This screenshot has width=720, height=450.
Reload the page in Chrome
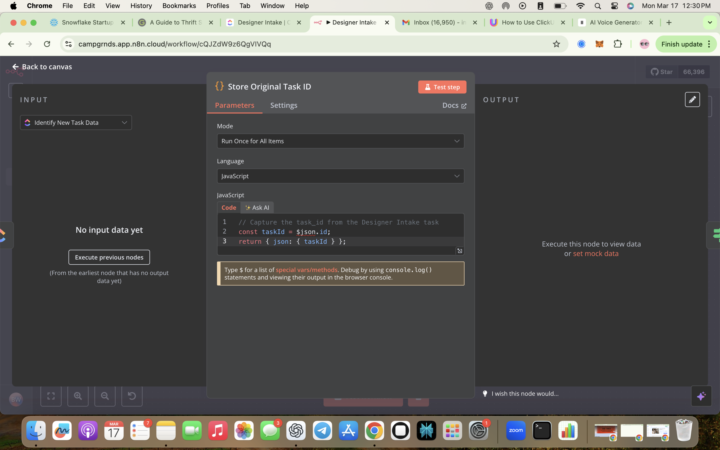click(x=47, y=44)
